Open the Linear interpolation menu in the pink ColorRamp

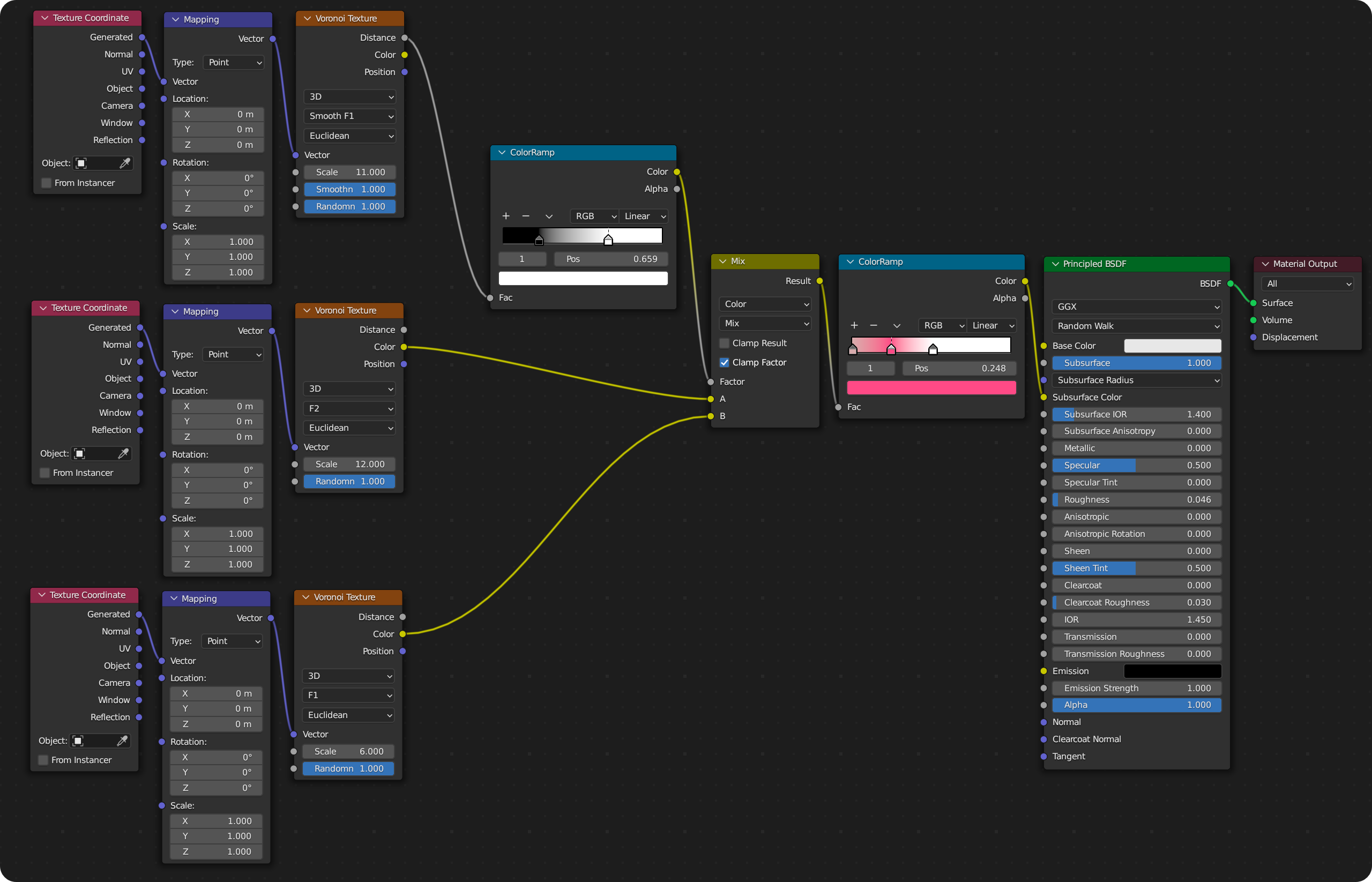click(991, 325)
